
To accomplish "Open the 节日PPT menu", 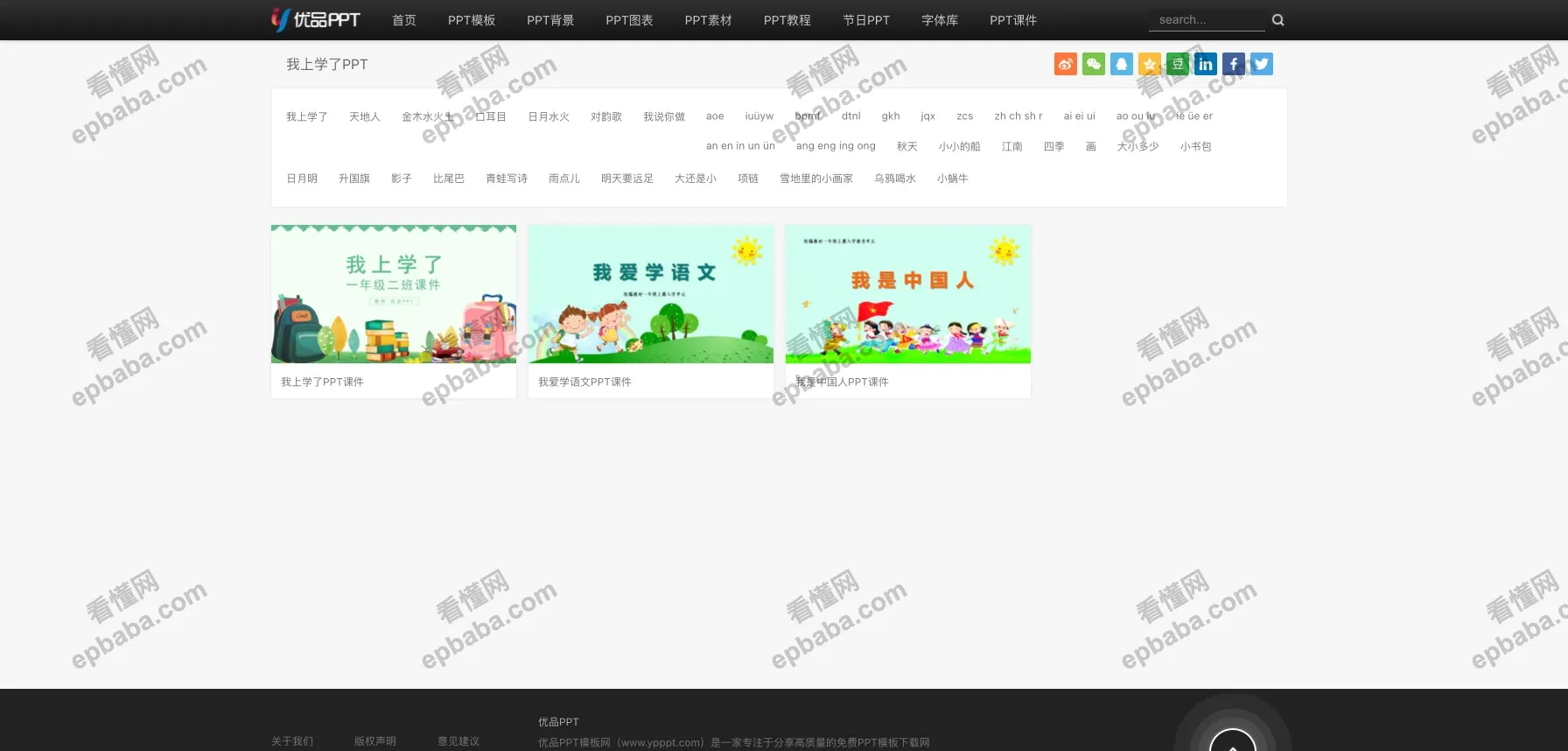I will tap(866, 20).
